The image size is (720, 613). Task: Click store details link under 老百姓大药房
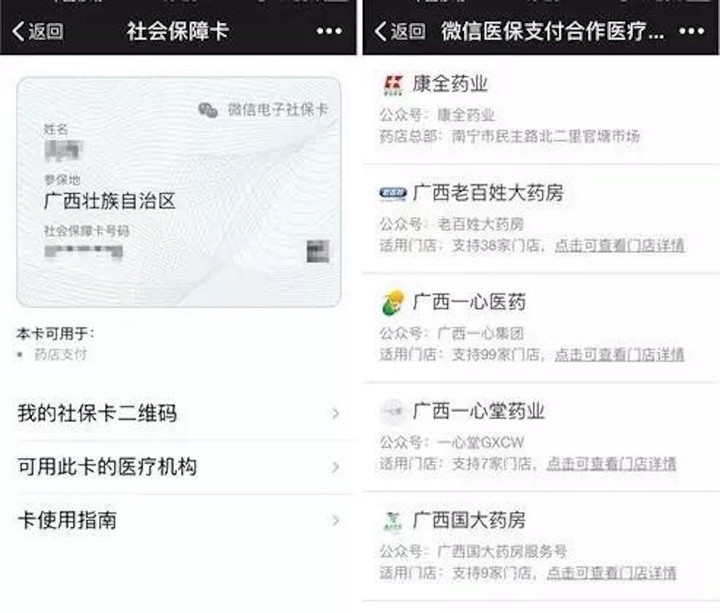619,246
